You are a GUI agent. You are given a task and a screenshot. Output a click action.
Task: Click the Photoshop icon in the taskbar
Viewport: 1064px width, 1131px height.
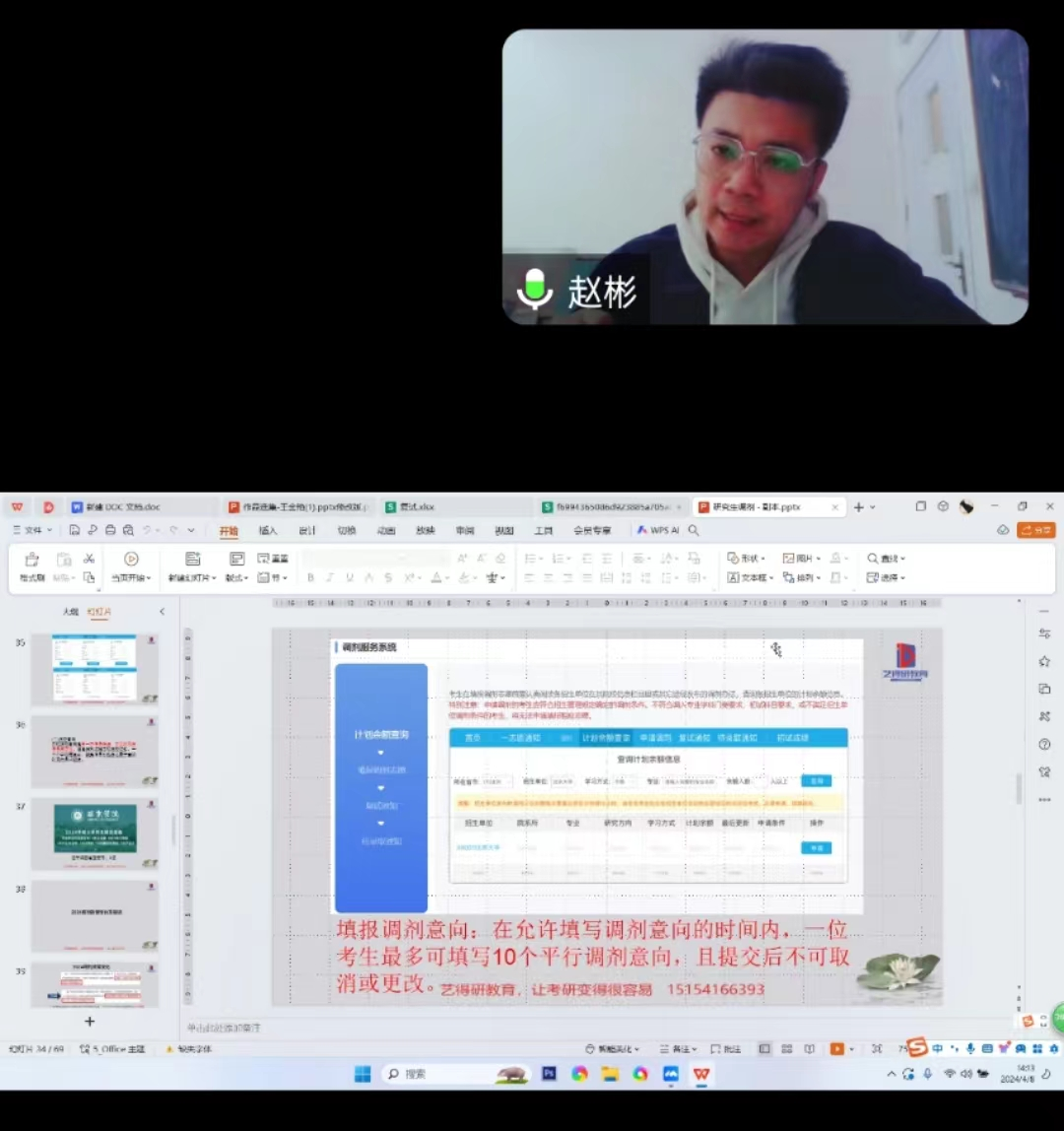(550, 1074)
